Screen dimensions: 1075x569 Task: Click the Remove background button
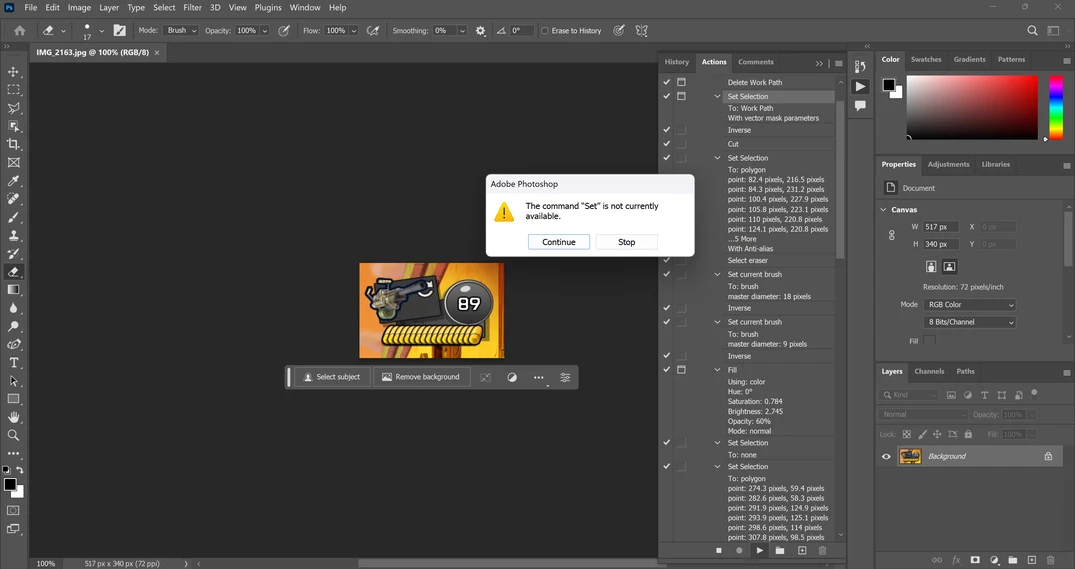pyautogui.click(x=421, y=377)
